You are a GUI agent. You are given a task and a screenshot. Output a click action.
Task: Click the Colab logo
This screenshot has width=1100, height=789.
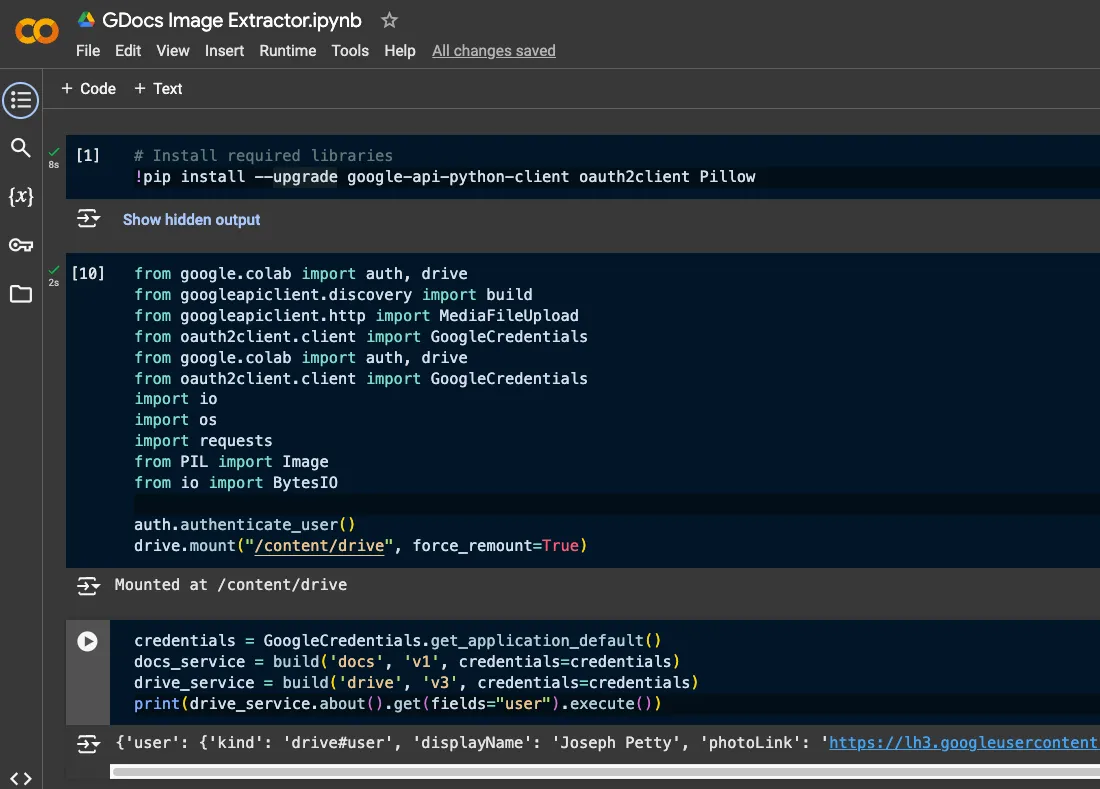click(x=37, y=32)
